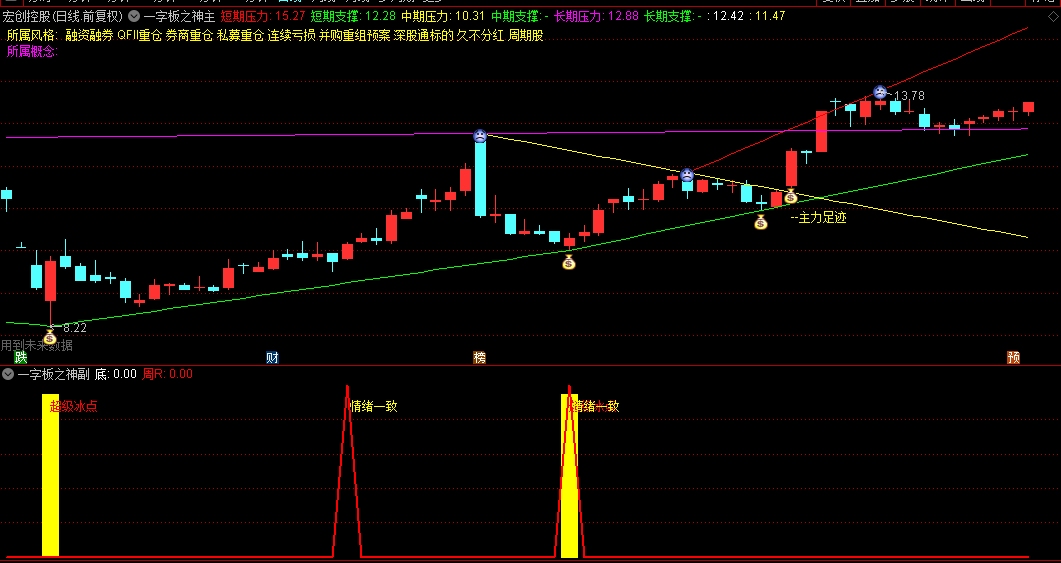Click the 8.22 low price label
This screenshot has height=563, width=1061.
point(74,328)
